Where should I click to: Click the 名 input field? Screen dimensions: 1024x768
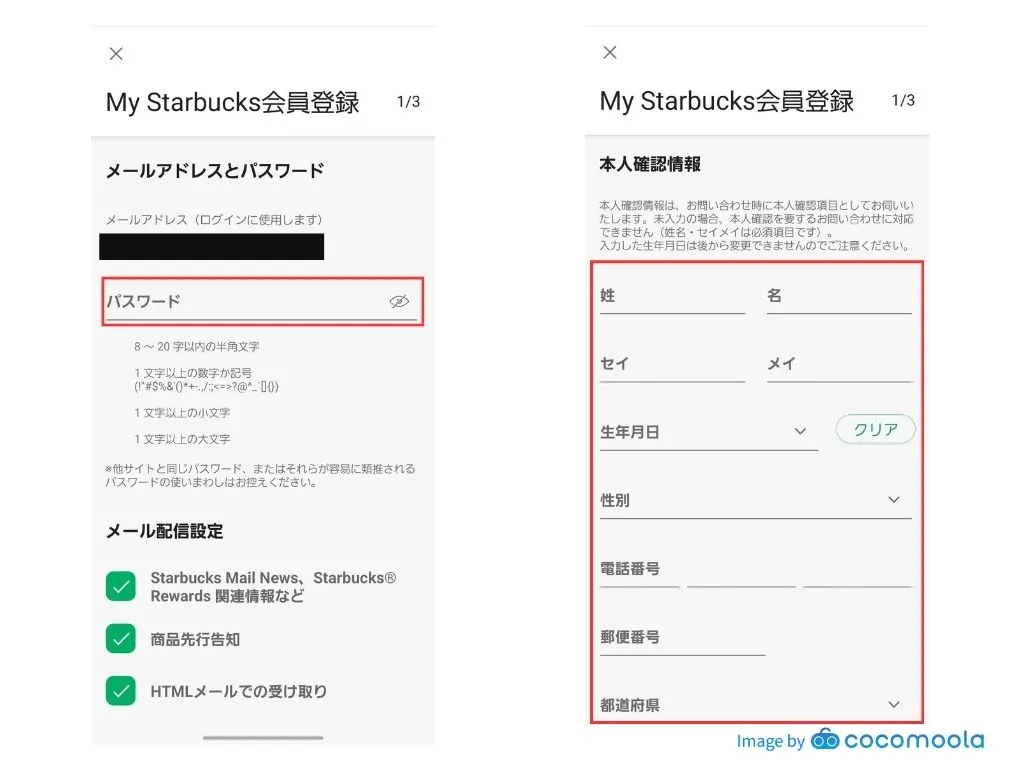pyautogui.click(x=839, y=297)
